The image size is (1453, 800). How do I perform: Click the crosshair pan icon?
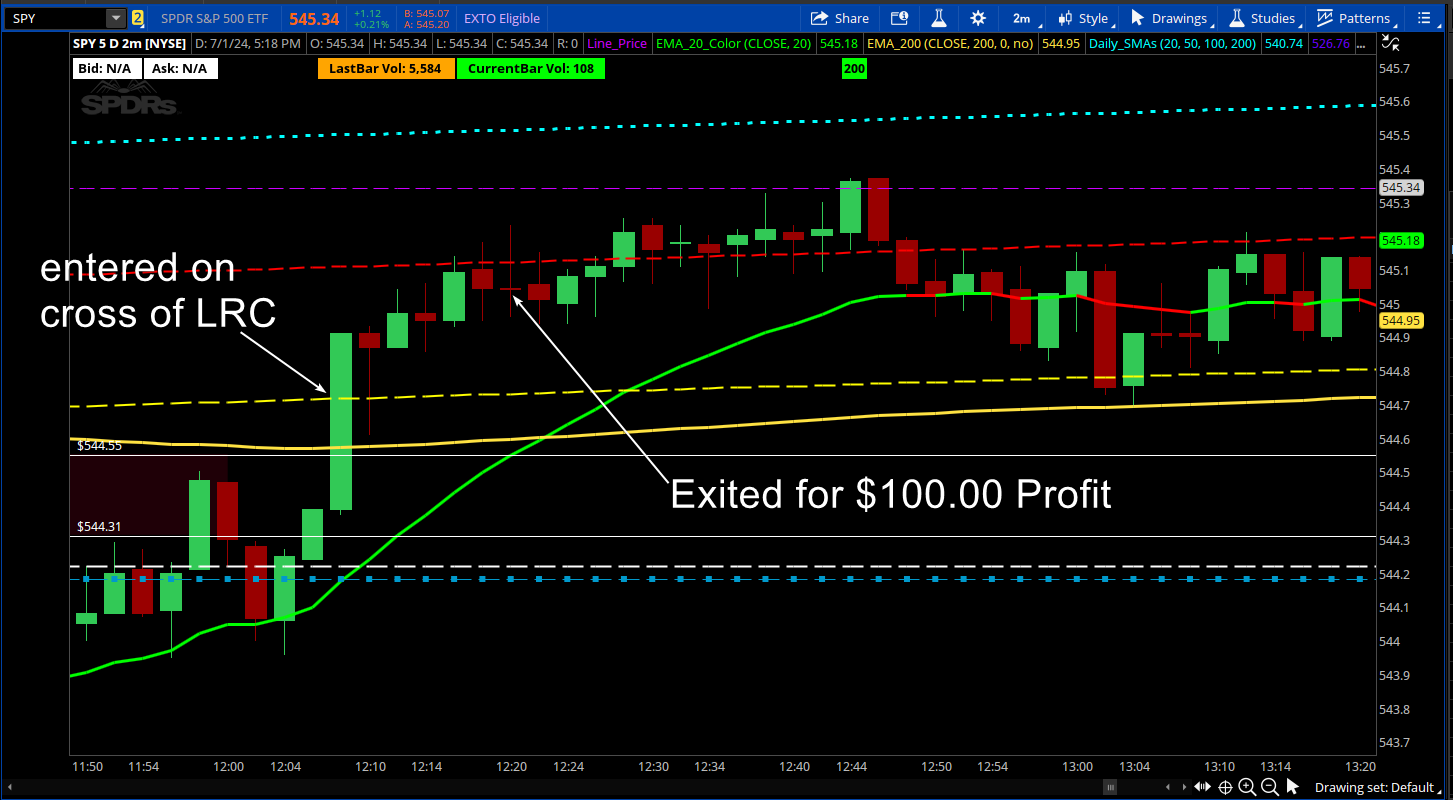pyautogui.click(x=1225, y=787)
